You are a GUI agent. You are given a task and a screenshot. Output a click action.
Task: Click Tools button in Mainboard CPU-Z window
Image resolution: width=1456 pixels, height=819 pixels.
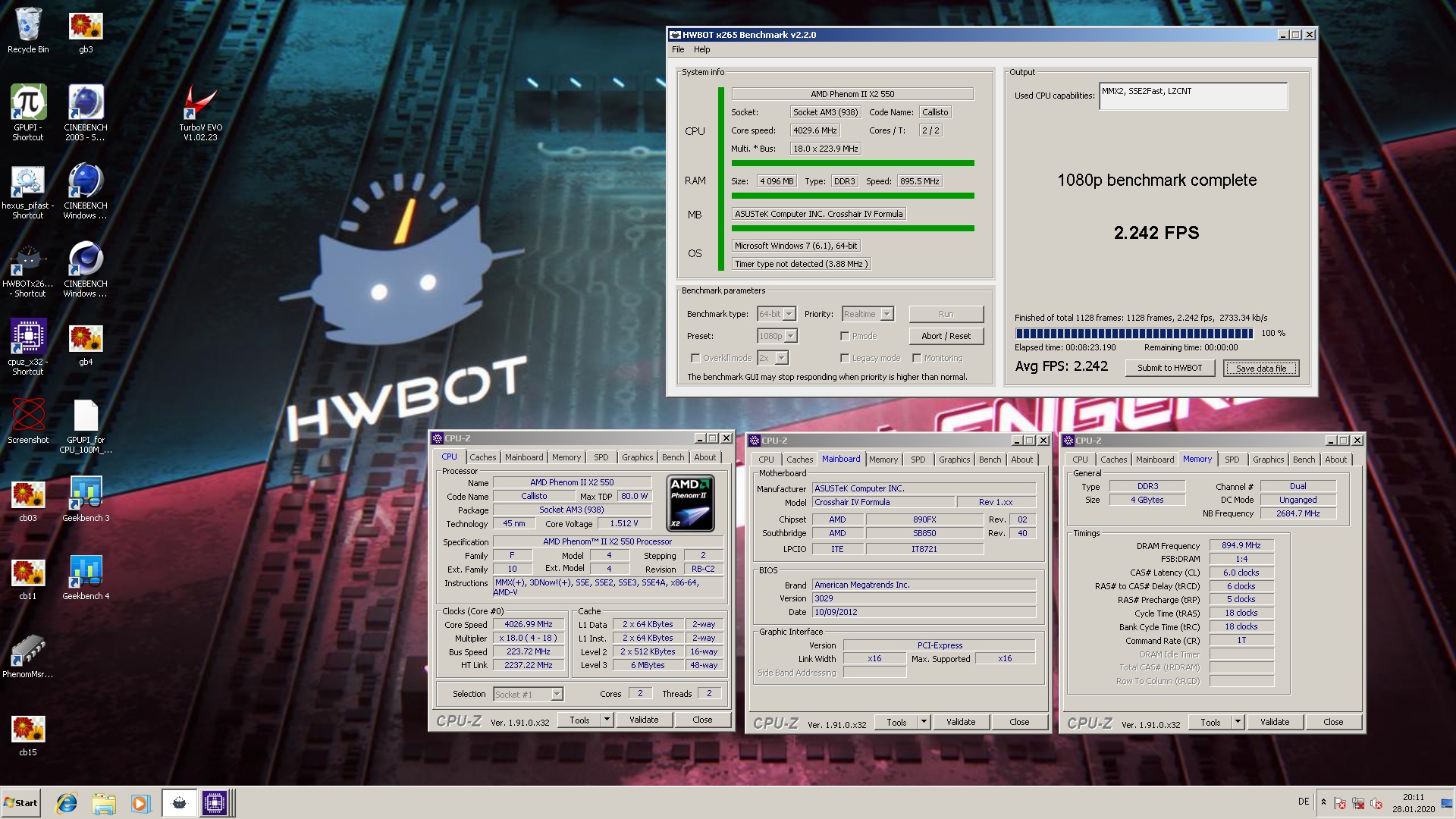896,722
